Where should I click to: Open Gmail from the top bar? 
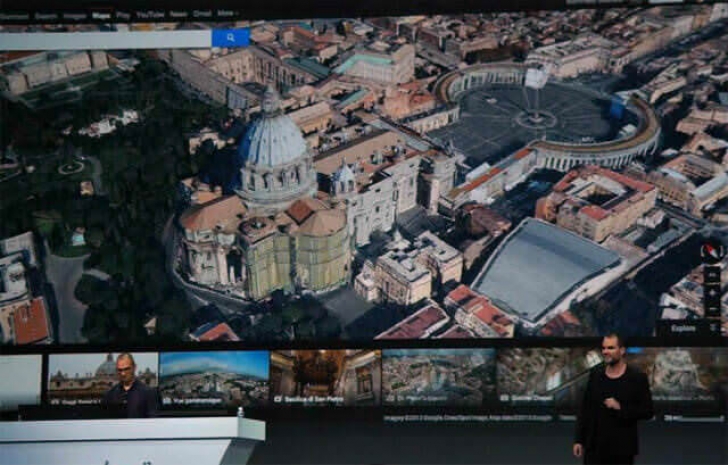click(x=203, y=16)
